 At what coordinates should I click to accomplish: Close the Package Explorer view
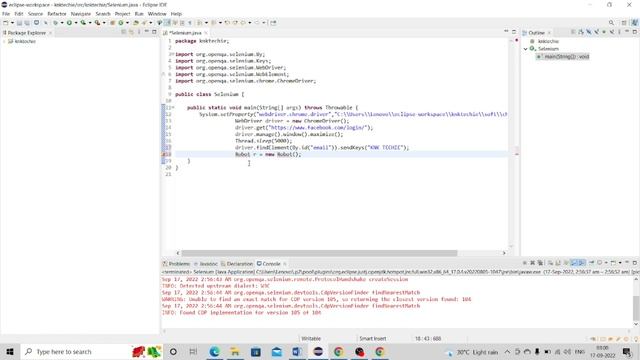point(51,33)
